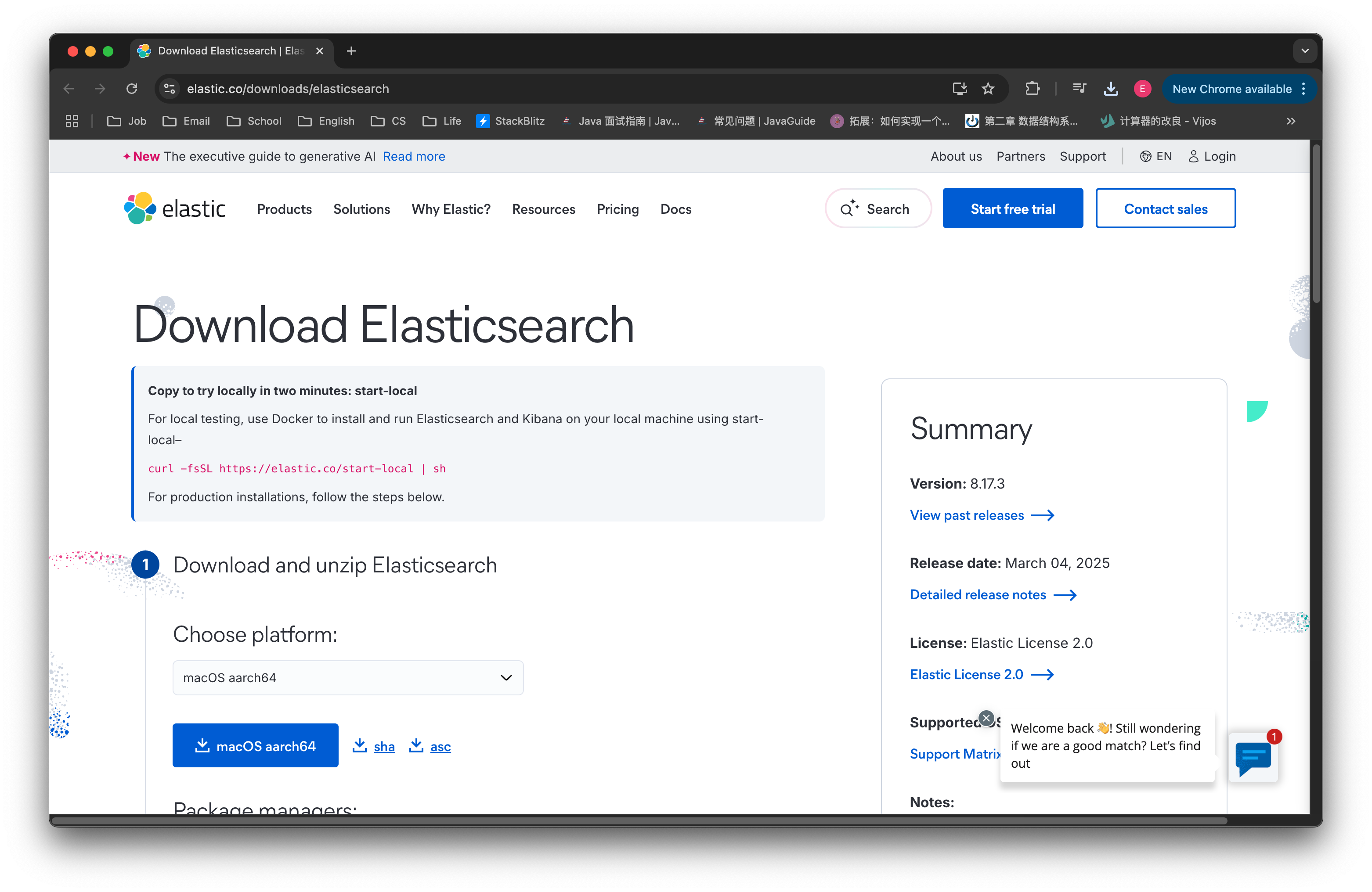Bookmark page with the star icon

(x=988, y=89)
